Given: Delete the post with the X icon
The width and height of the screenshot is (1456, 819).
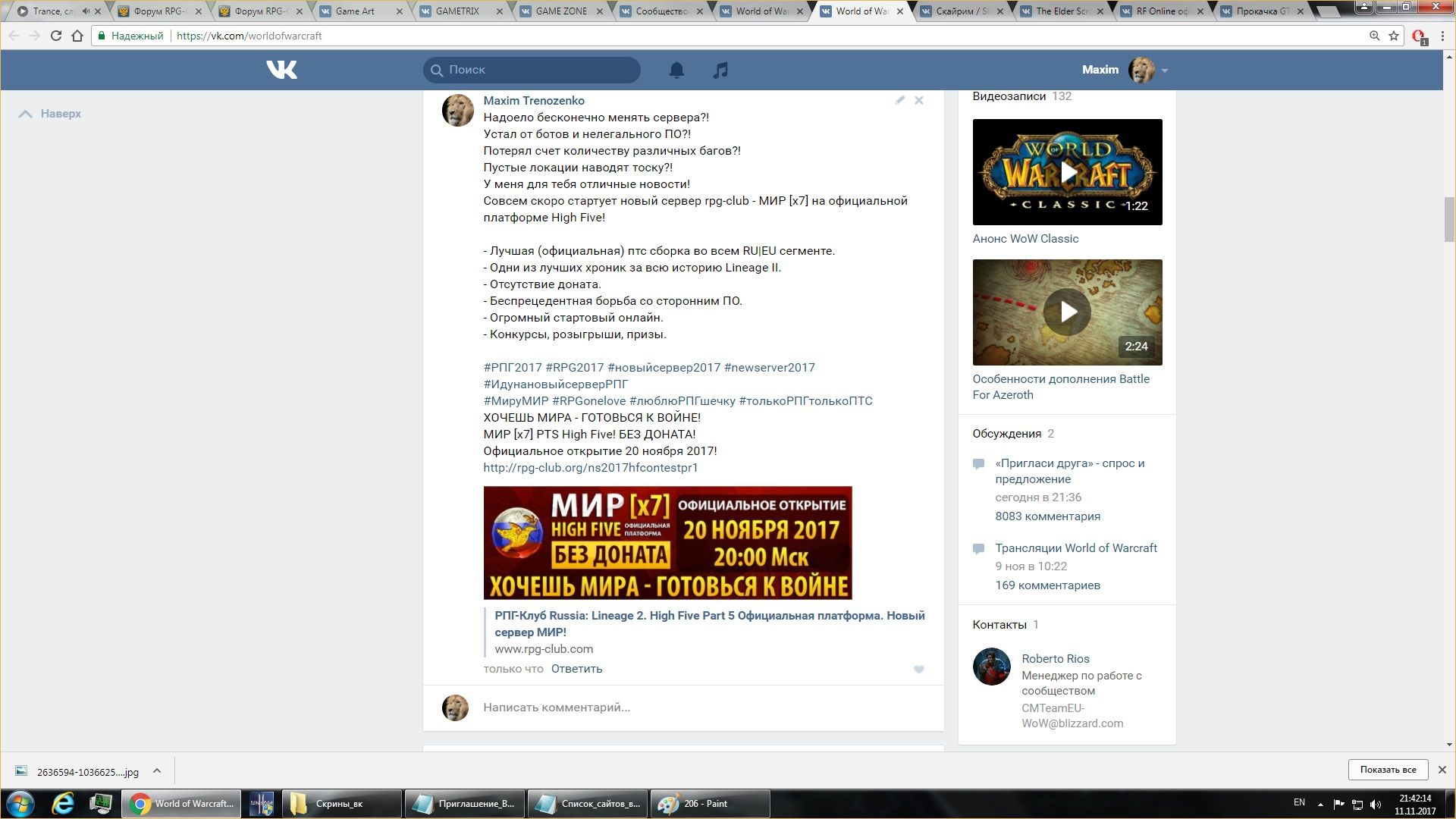Looking at the screenshot, I should (x=919, y=100).
